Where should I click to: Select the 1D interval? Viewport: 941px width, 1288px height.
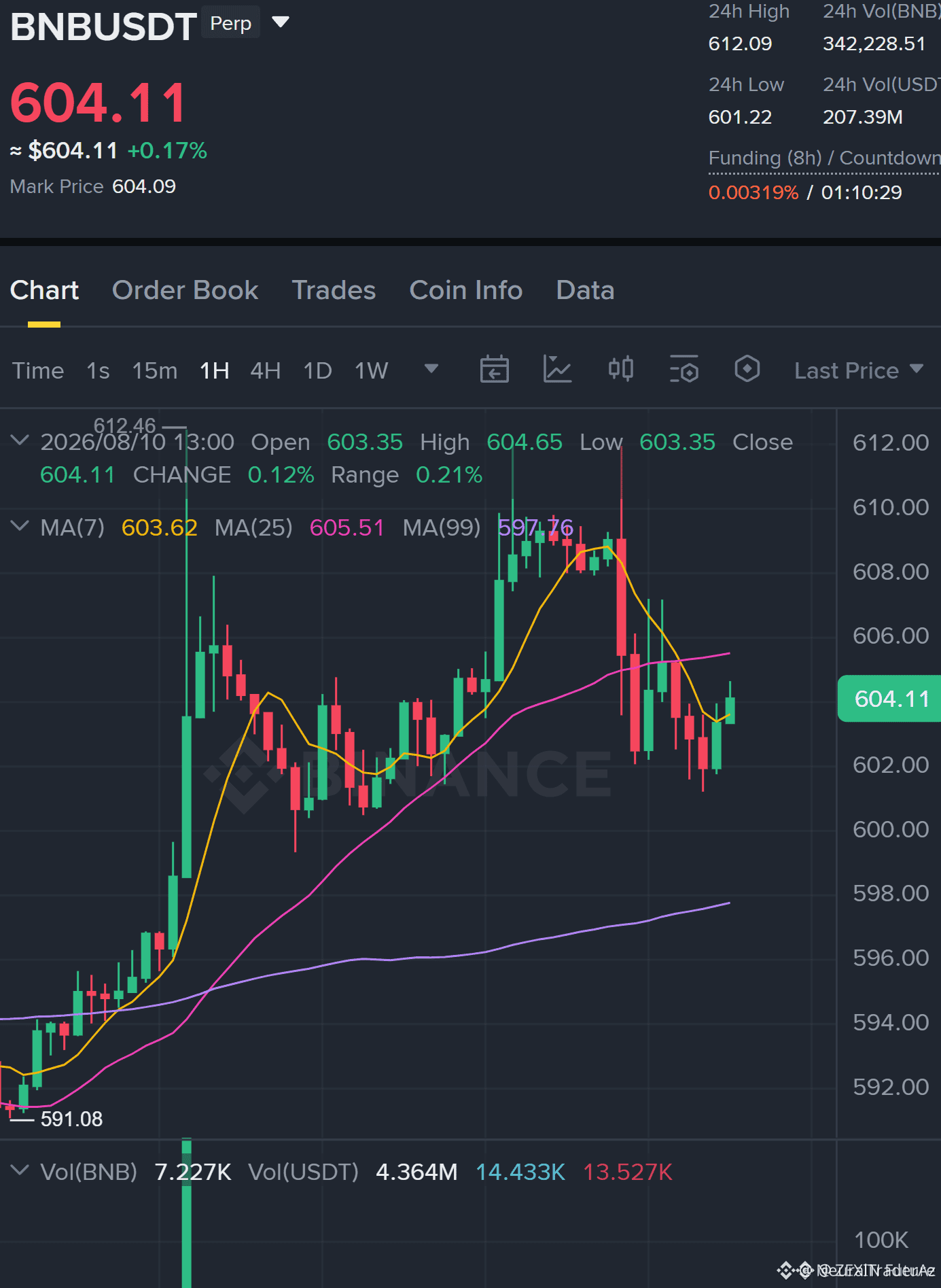point(317,370)
